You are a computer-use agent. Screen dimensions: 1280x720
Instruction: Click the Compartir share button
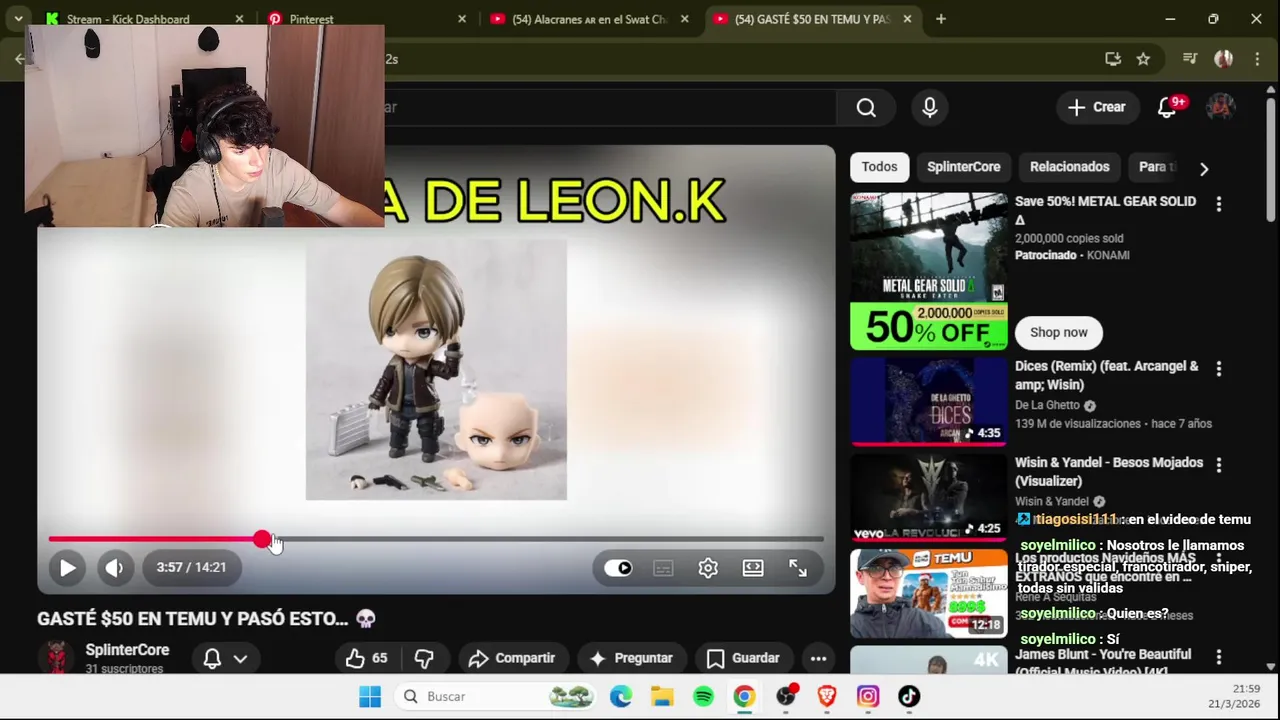(511, 658)
